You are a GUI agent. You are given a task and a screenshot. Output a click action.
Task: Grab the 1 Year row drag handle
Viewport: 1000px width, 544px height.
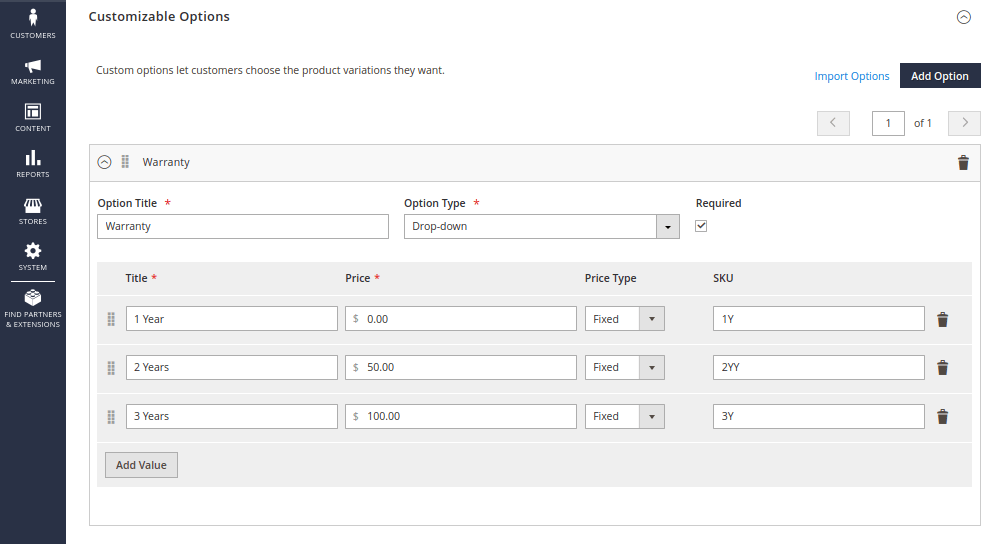(111, 319)
